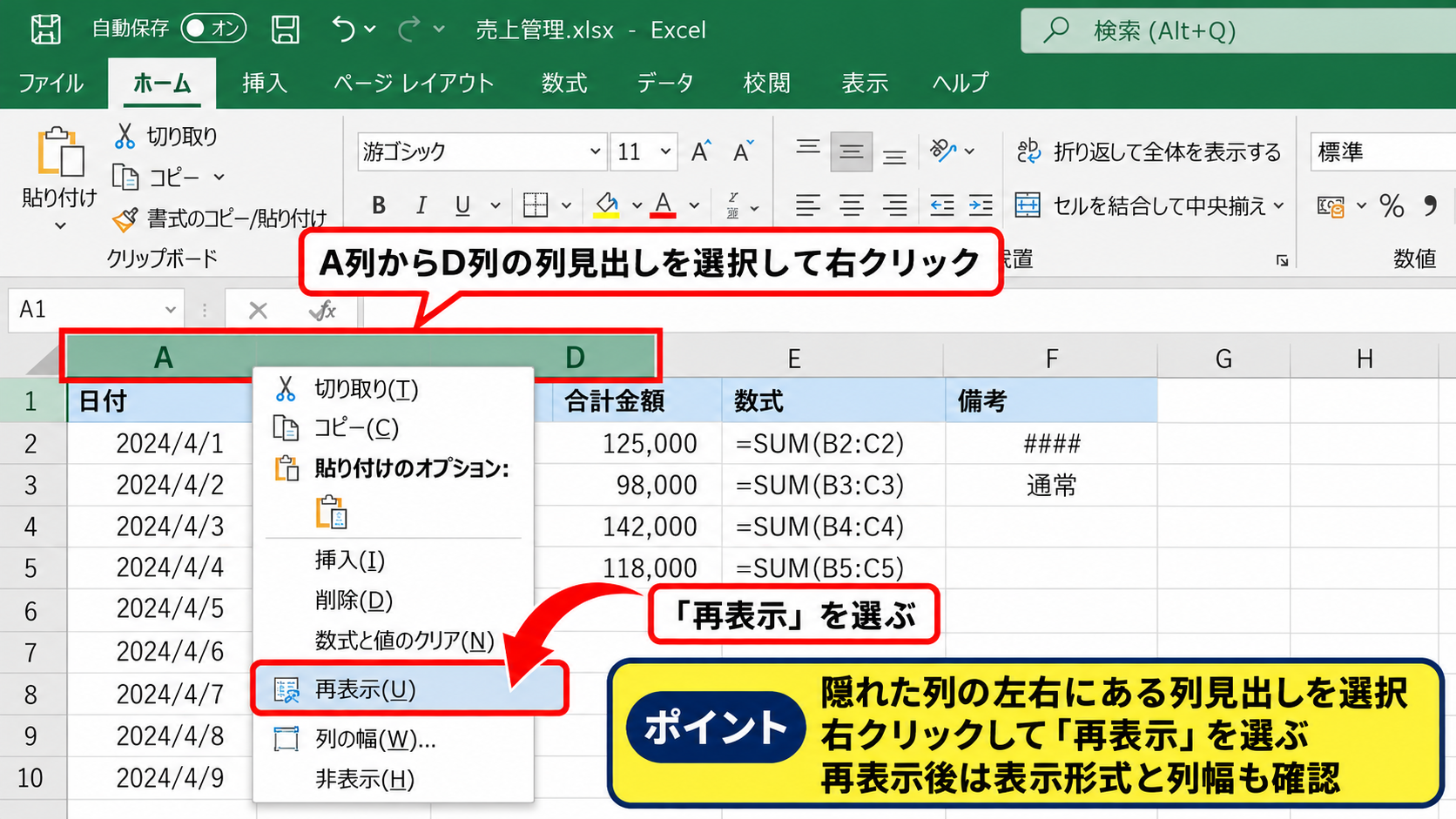Toggle middle vertical alignment button

tap(851, 152)
